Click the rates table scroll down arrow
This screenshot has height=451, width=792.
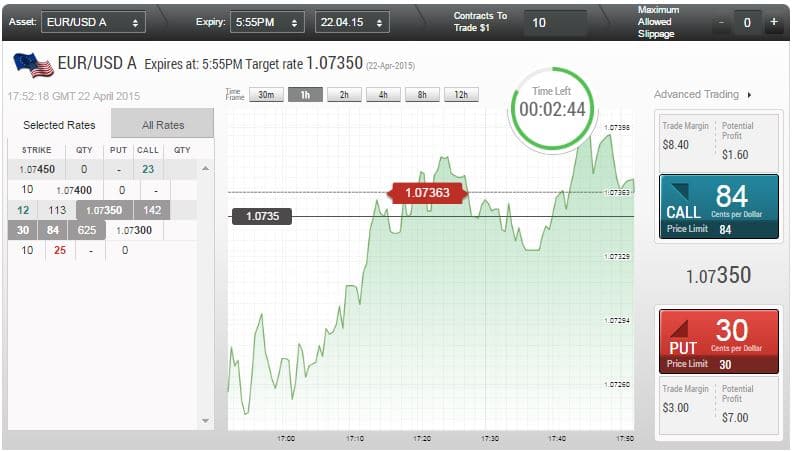(207, 420)
